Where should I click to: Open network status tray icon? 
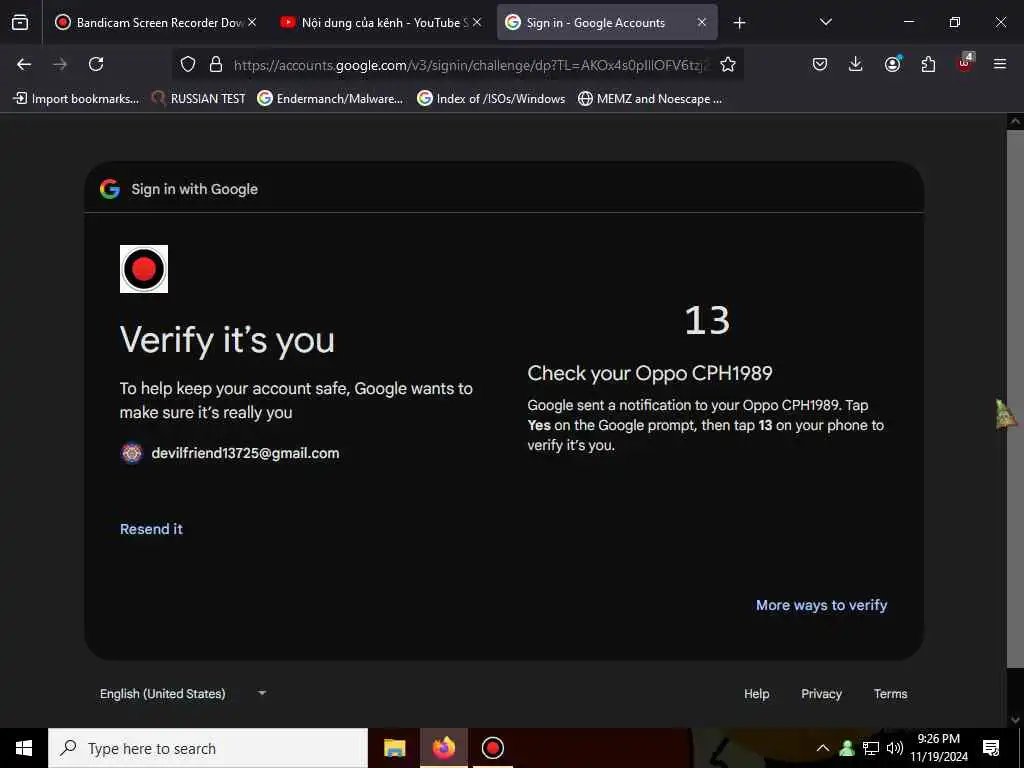coord(871,748)
